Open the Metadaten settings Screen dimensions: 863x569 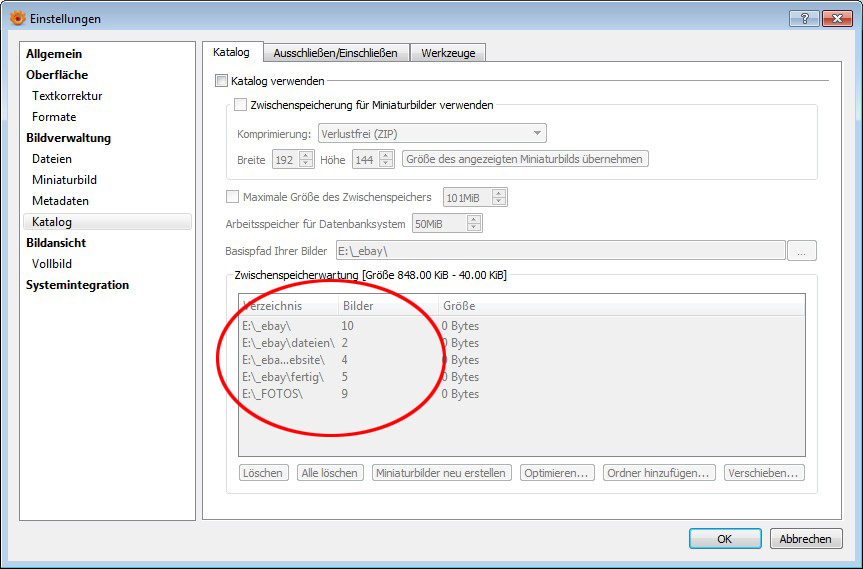tap(60, 201)
